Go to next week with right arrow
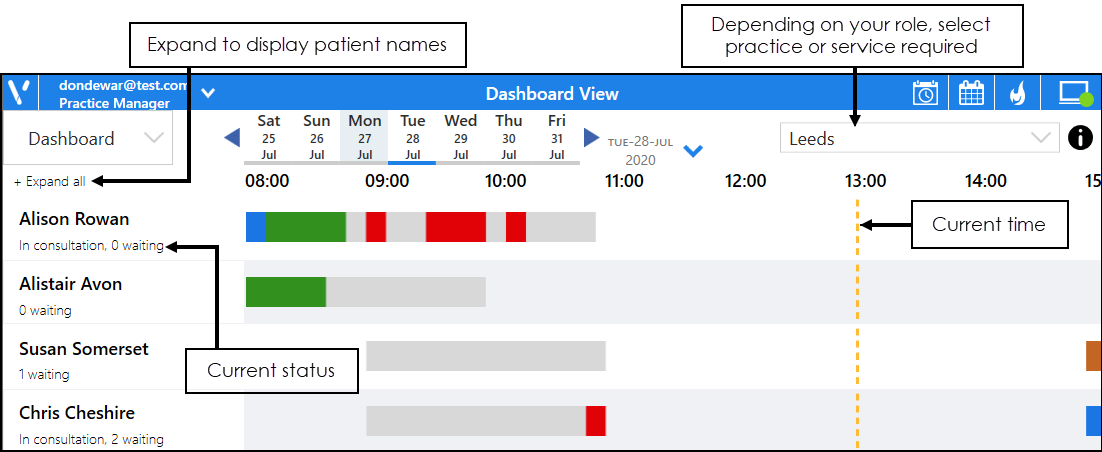Screen dimensions: 1102x452 [592, 137]
